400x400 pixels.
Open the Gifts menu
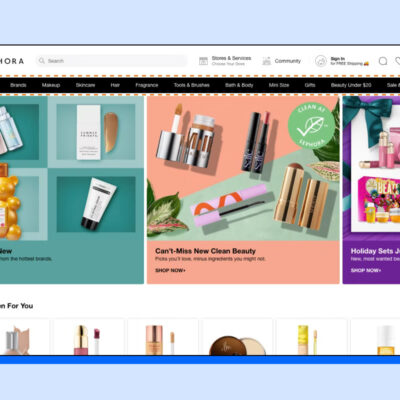(x=310, y=85)
